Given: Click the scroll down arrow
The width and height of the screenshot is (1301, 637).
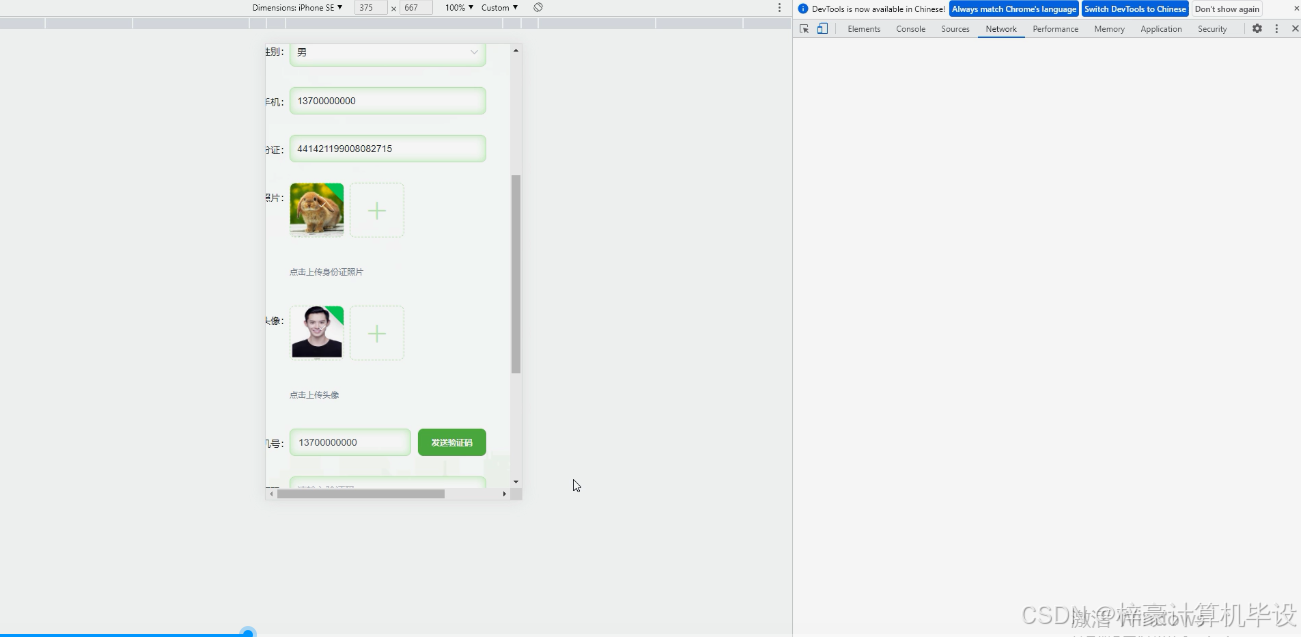Looking at the screenshot, I should pos(516,482).
